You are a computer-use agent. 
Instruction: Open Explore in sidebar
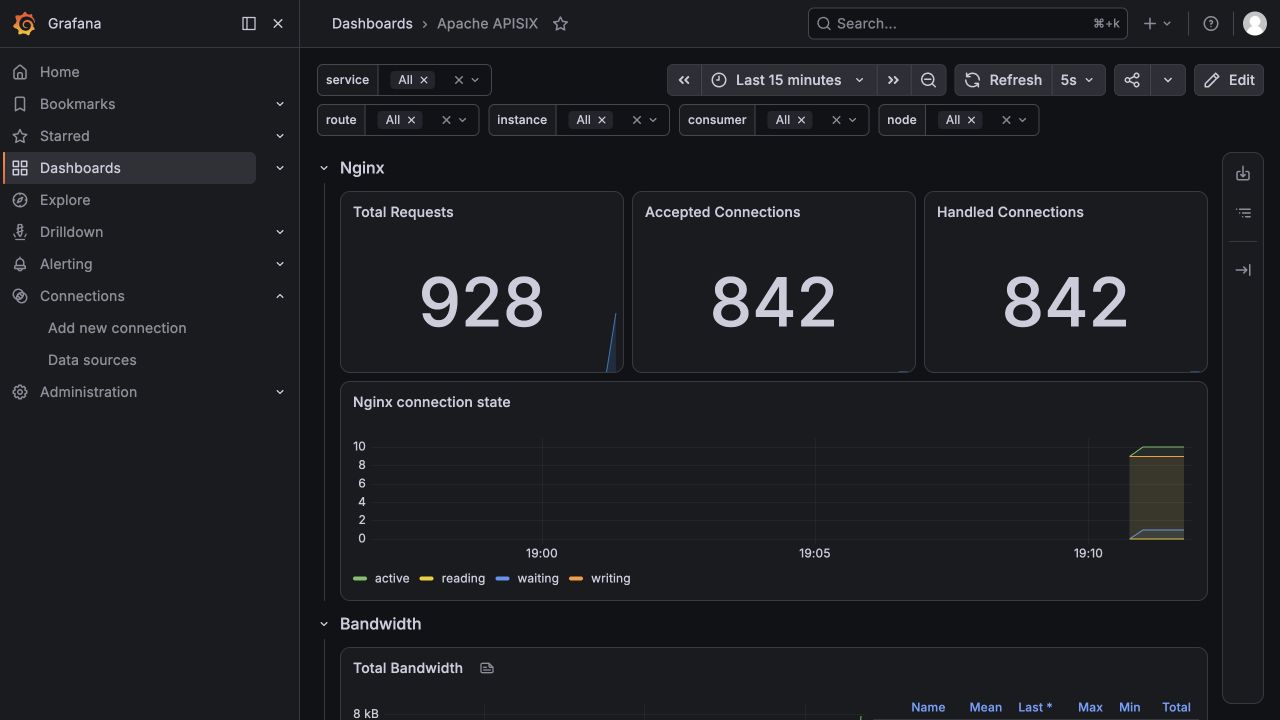pos(65,200)
